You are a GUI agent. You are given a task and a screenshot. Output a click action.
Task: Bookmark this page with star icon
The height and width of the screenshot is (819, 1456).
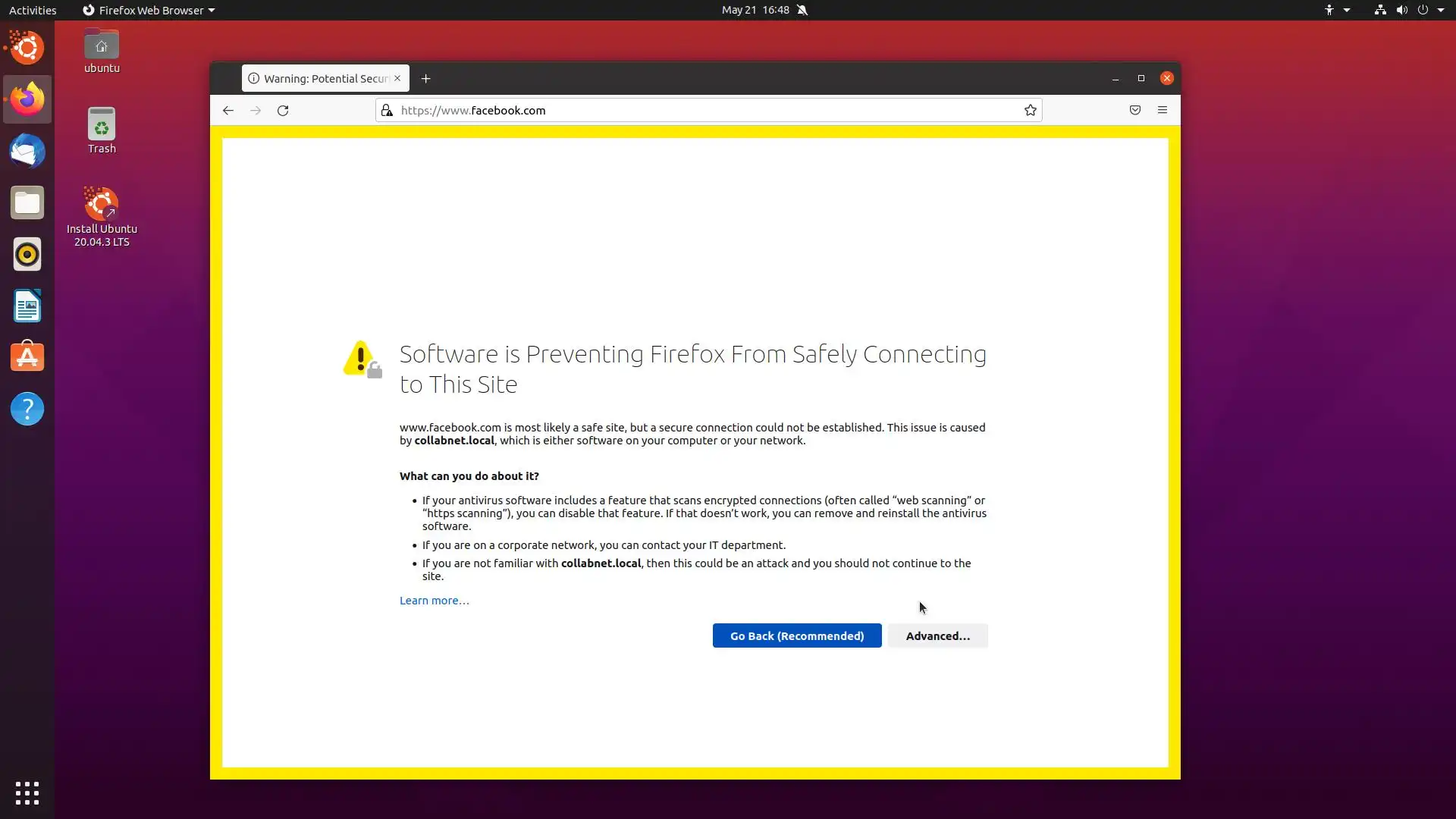(1030, 111)
